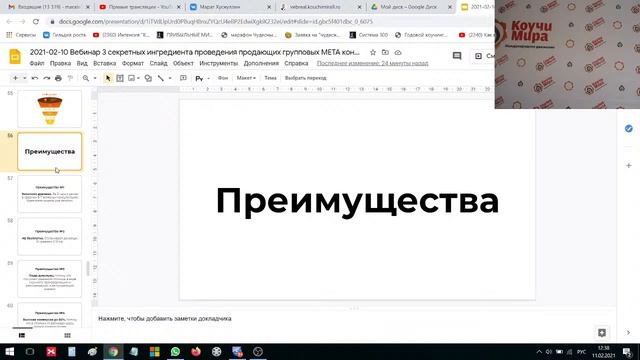Click the Zoom magnifier tool
Image resolution: width=640 pixels, height=360 pixels.
(x=86, y=78)
